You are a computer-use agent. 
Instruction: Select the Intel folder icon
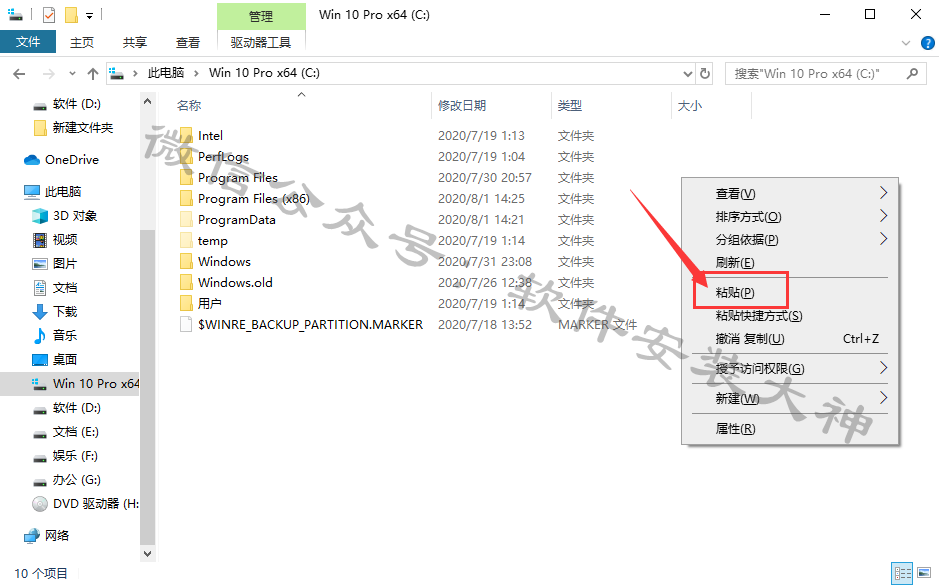point(186,135)
